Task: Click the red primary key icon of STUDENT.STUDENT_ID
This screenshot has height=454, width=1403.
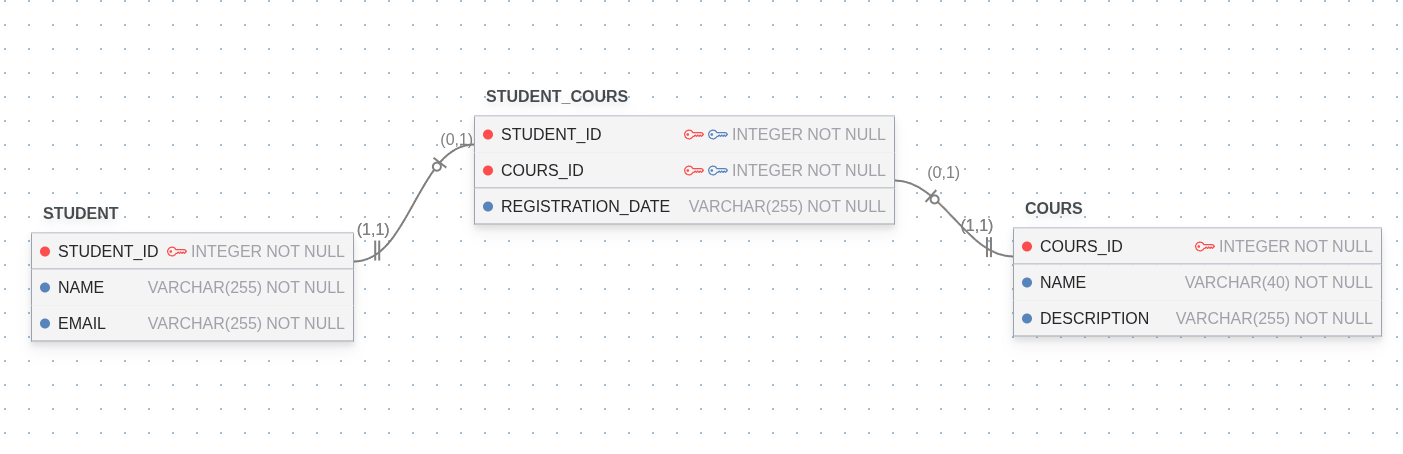Action: coord(177,252)
